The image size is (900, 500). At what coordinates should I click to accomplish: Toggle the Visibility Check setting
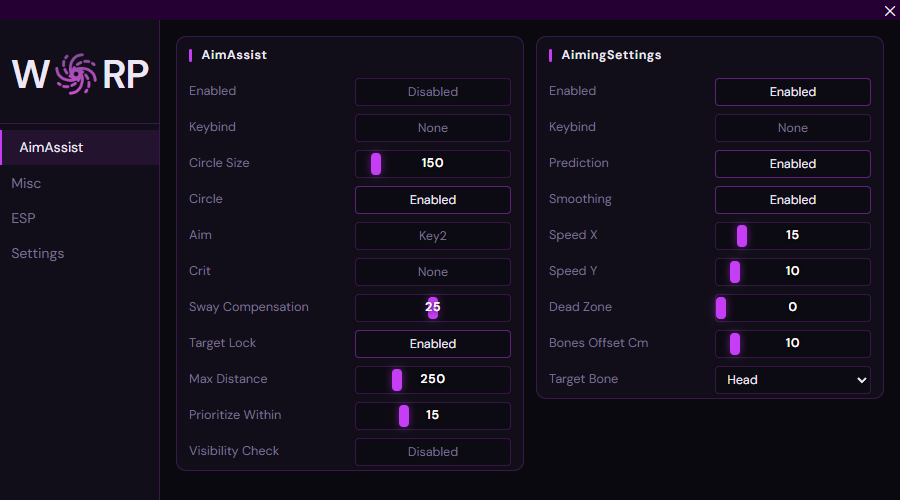tap(432, 452)
